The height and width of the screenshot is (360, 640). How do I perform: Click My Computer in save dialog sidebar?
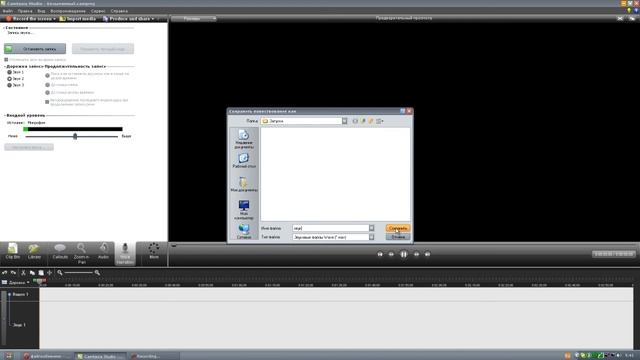point(244,210)
